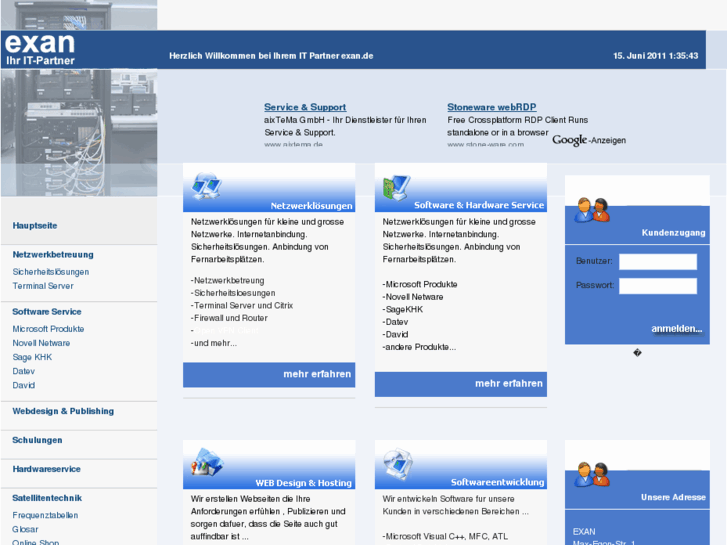Open the Terminal Server sidebar link
This screenshot has width=727, height=545.
tap(43, 286)
